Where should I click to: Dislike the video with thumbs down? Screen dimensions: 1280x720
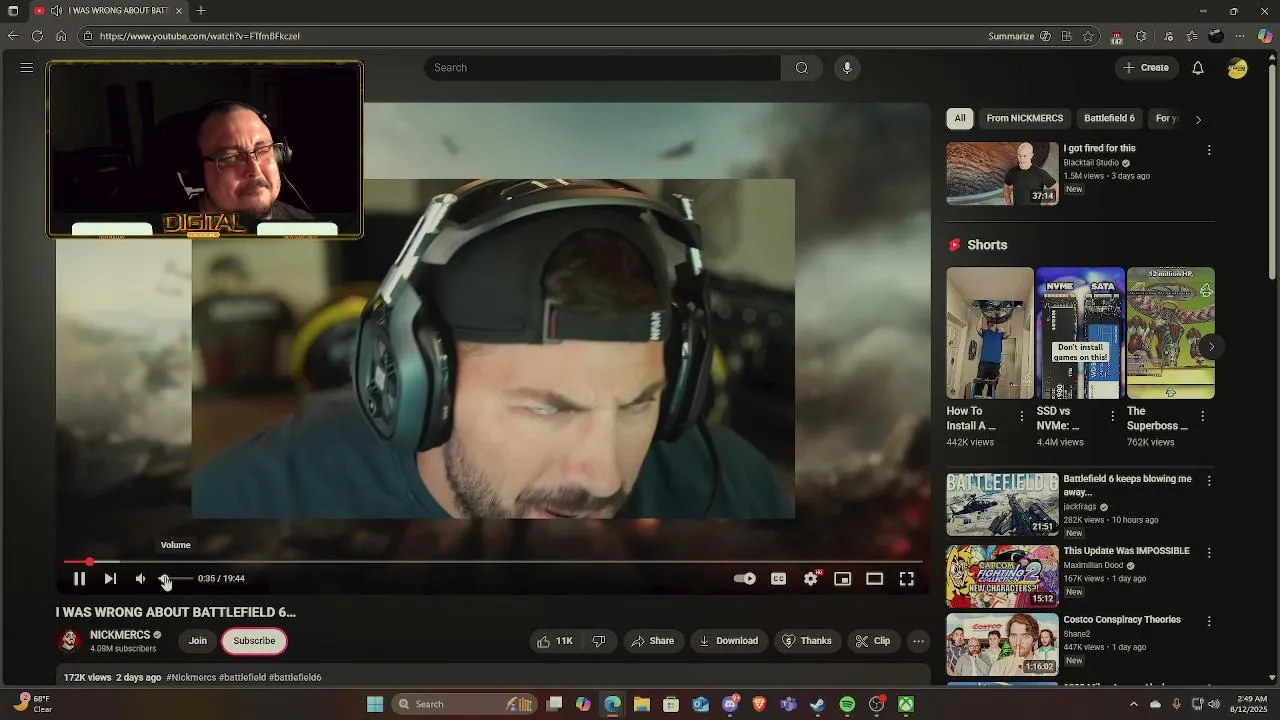[x=599, y=641]
